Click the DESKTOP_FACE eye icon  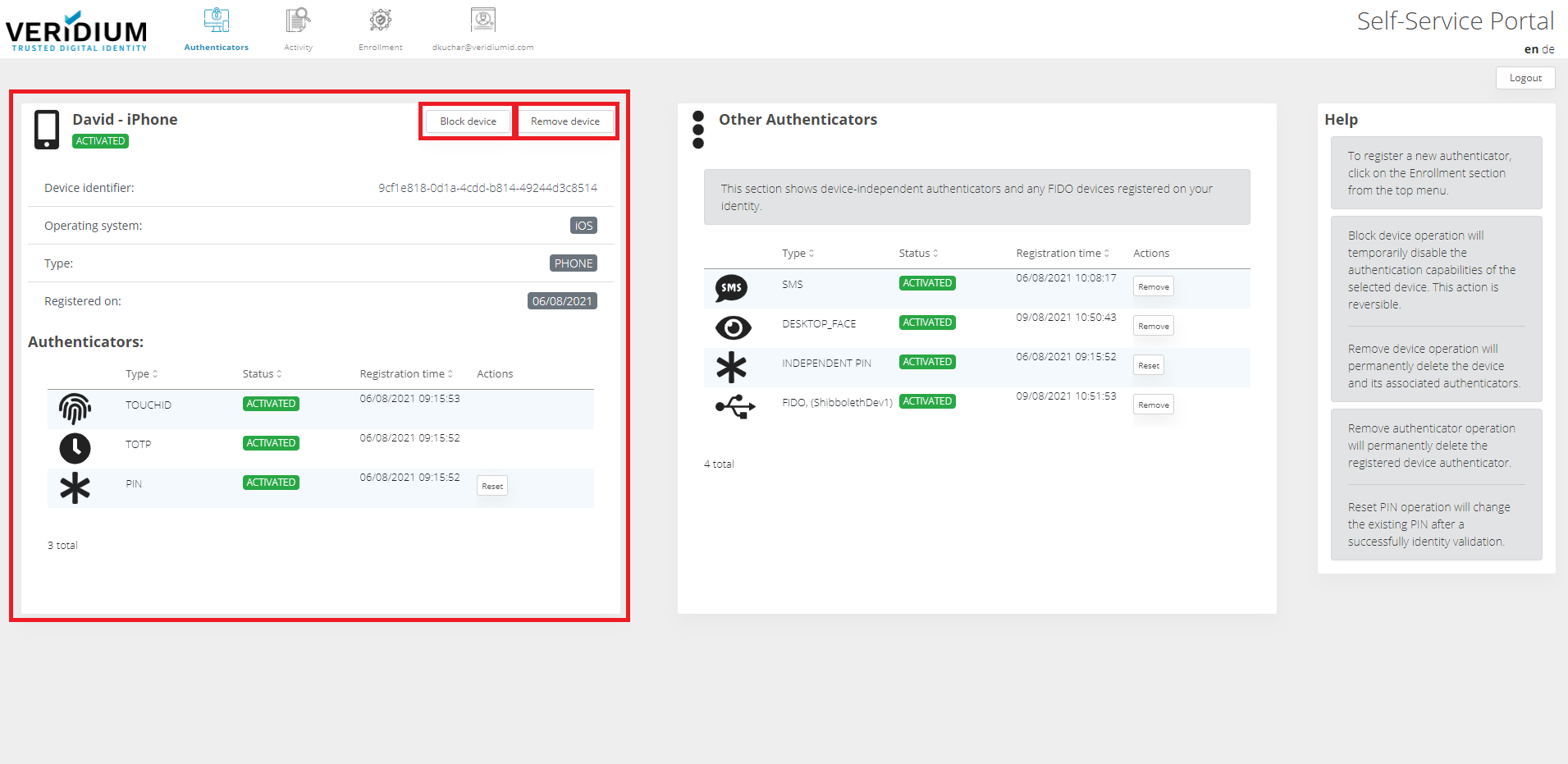(733, 327)
